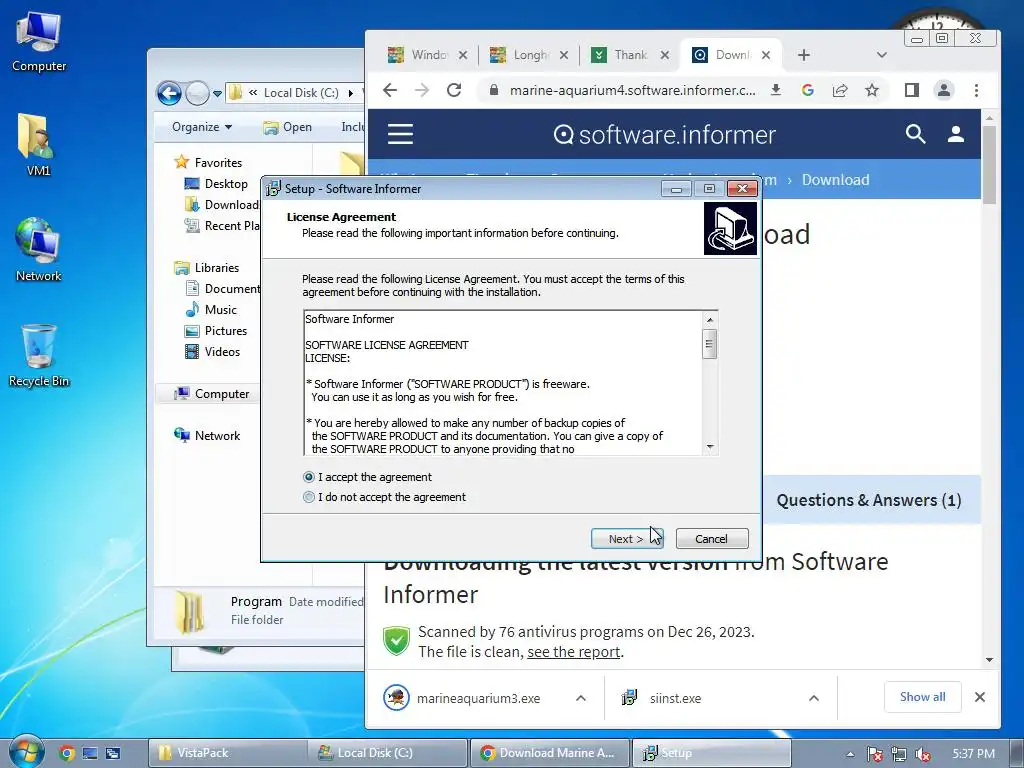
Task: Click Open in Explorer toolbar
Action: point(287,127)
